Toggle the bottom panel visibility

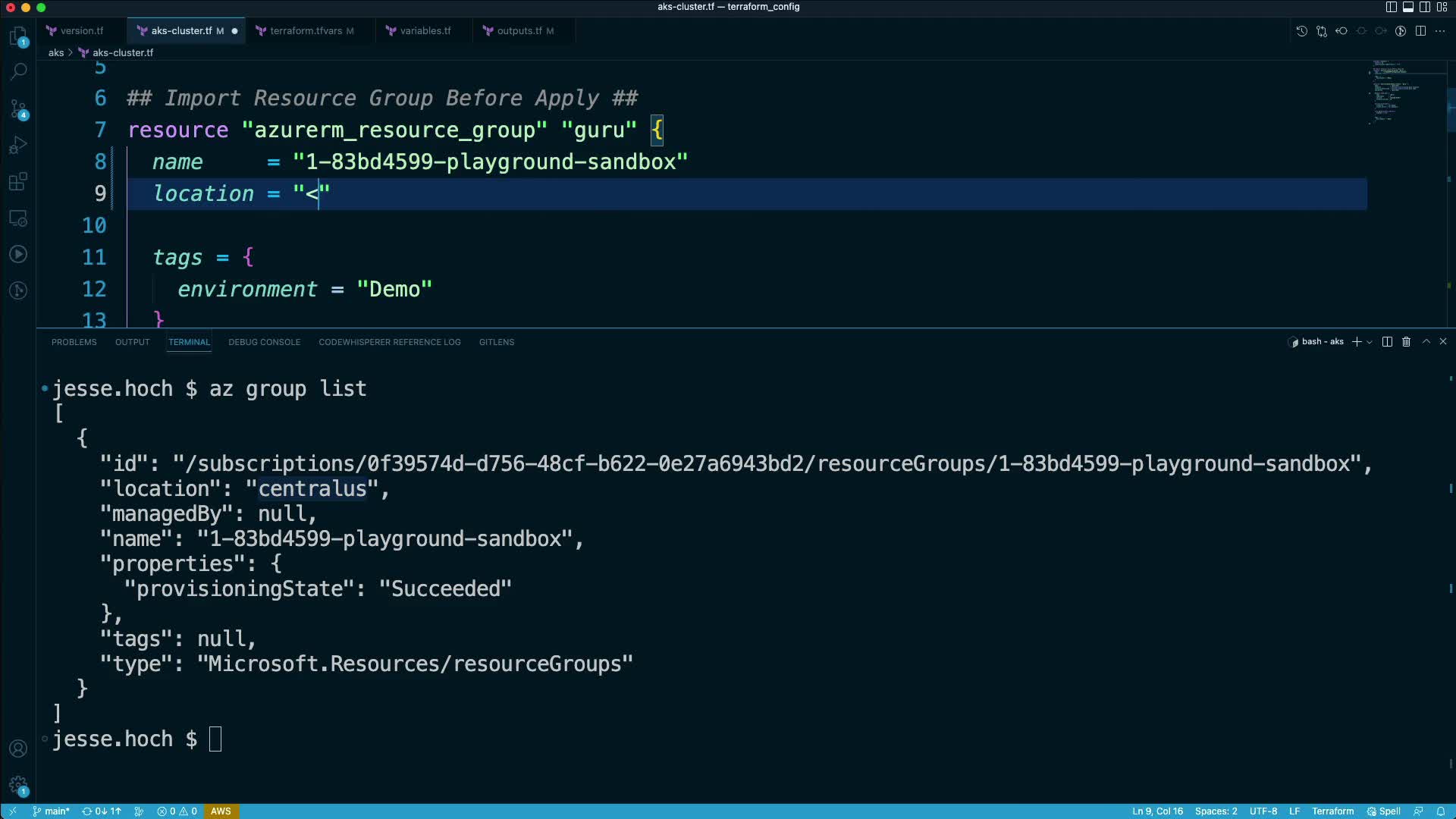[1408, 7]
